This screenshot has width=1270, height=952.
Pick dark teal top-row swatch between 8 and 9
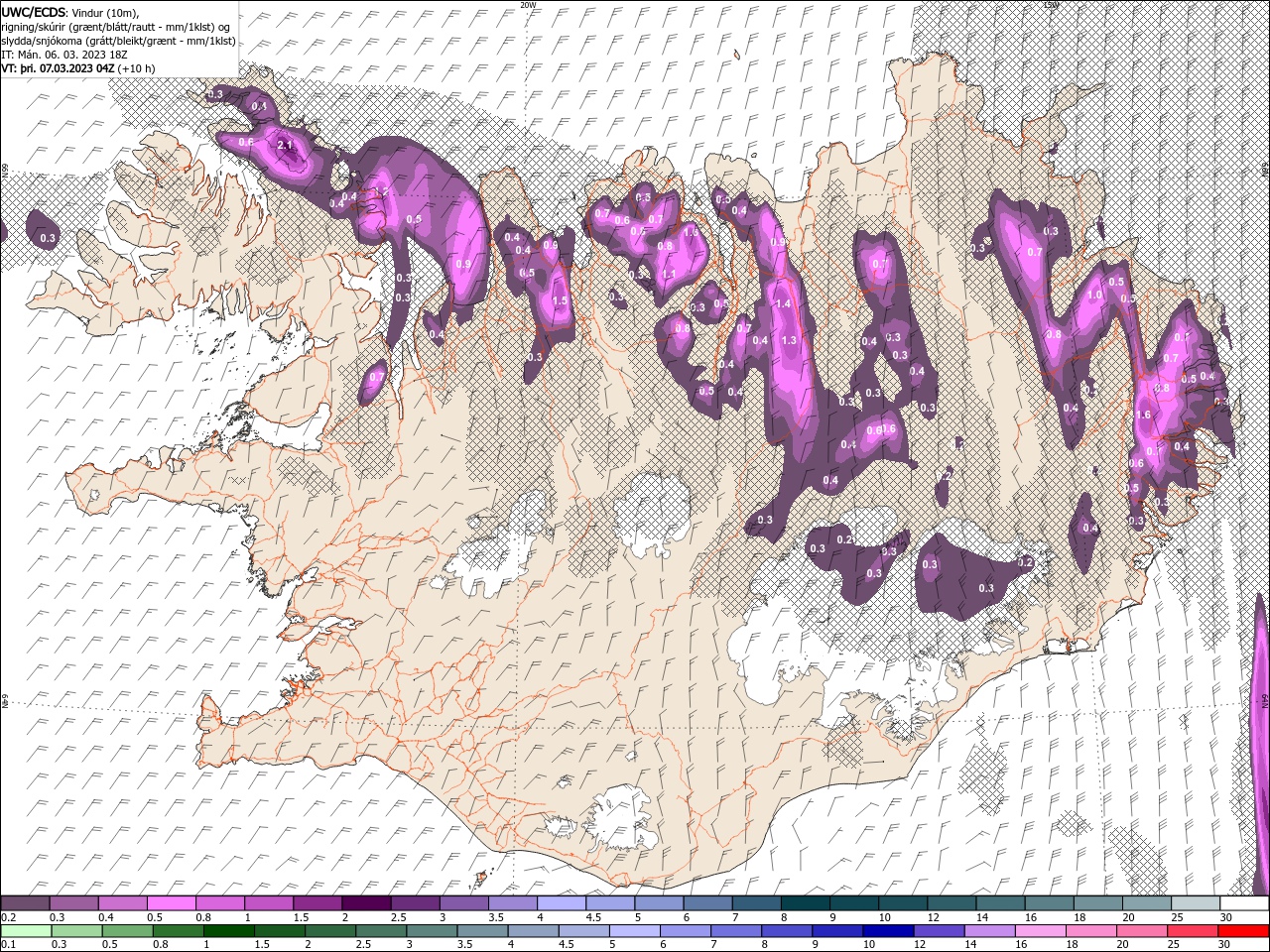tap(804, 903)
